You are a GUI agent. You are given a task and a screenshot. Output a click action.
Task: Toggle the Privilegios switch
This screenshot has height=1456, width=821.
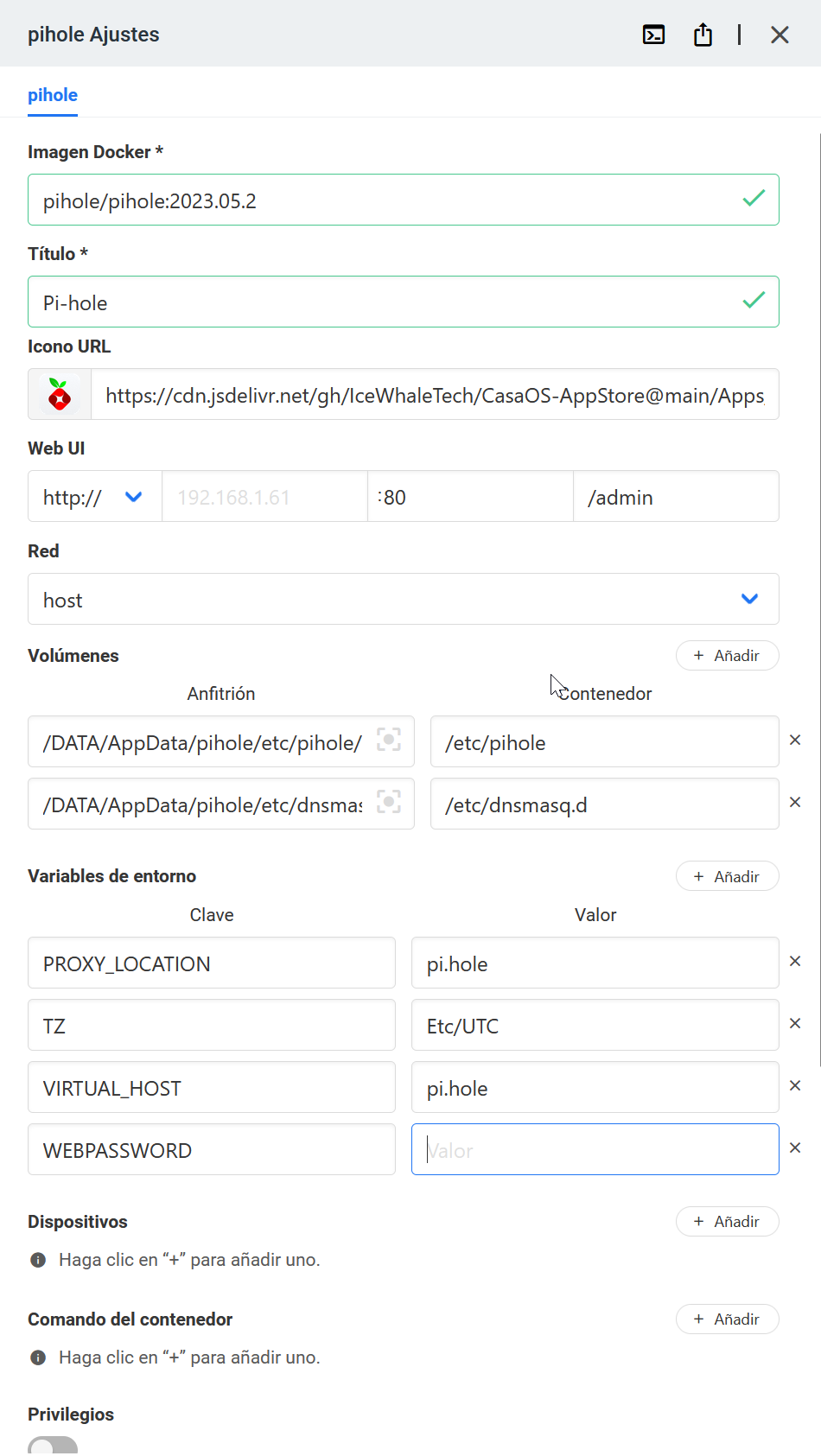pos(53,1446)
